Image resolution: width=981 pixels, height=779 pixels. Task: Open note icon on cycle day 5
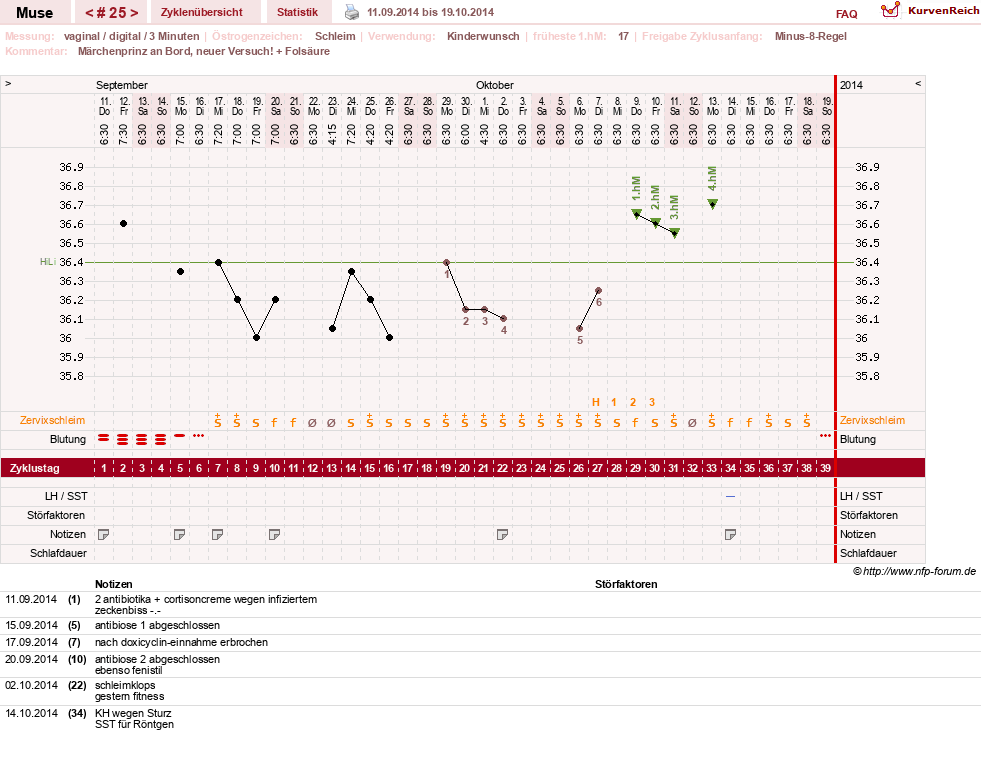[180, 534]
